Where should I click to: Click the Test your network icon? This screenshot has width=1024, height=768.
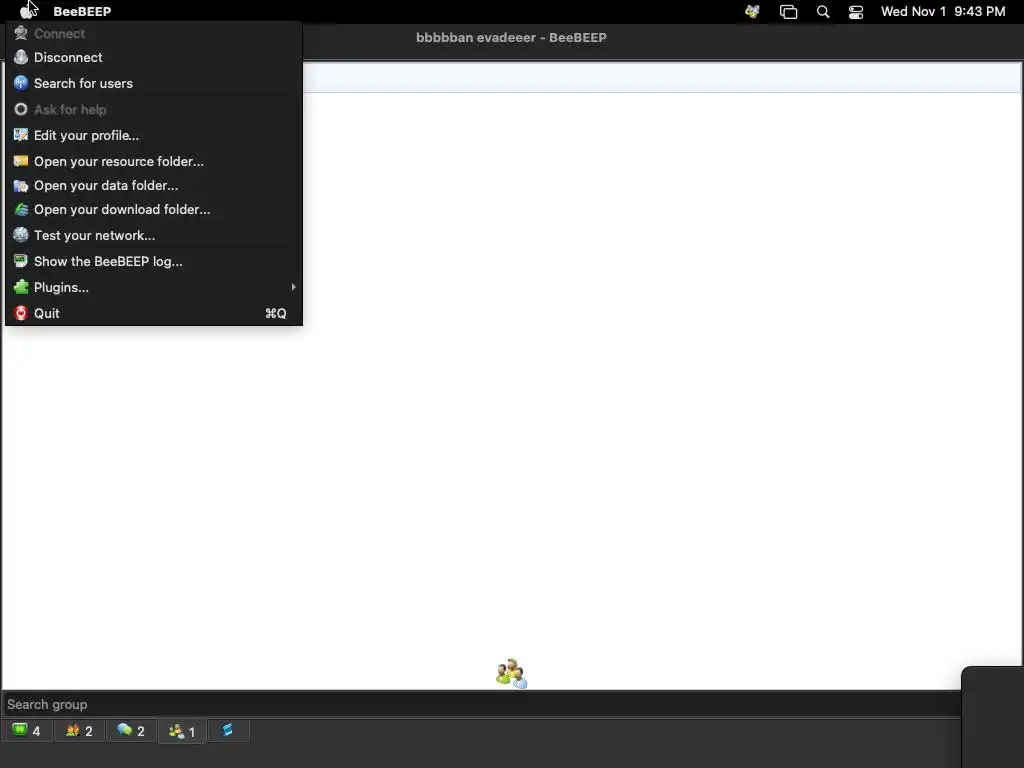(21, 234)
